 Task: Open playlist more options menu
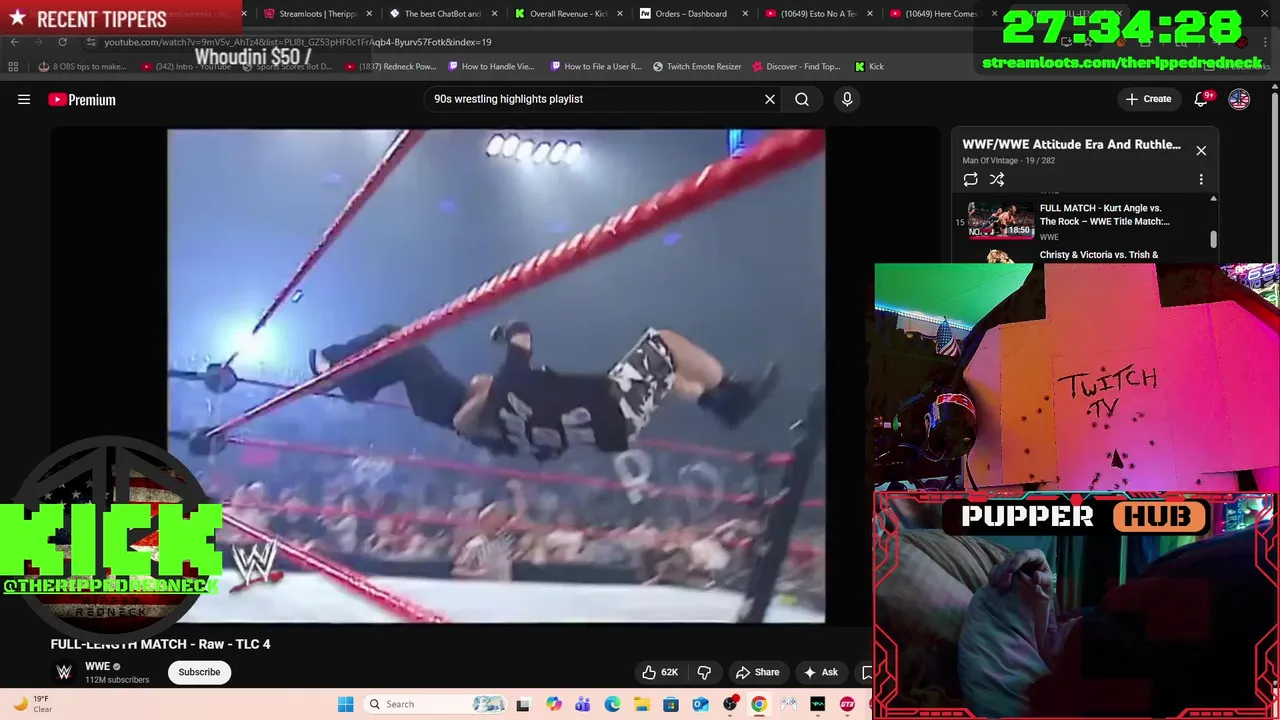(1201, 180)
